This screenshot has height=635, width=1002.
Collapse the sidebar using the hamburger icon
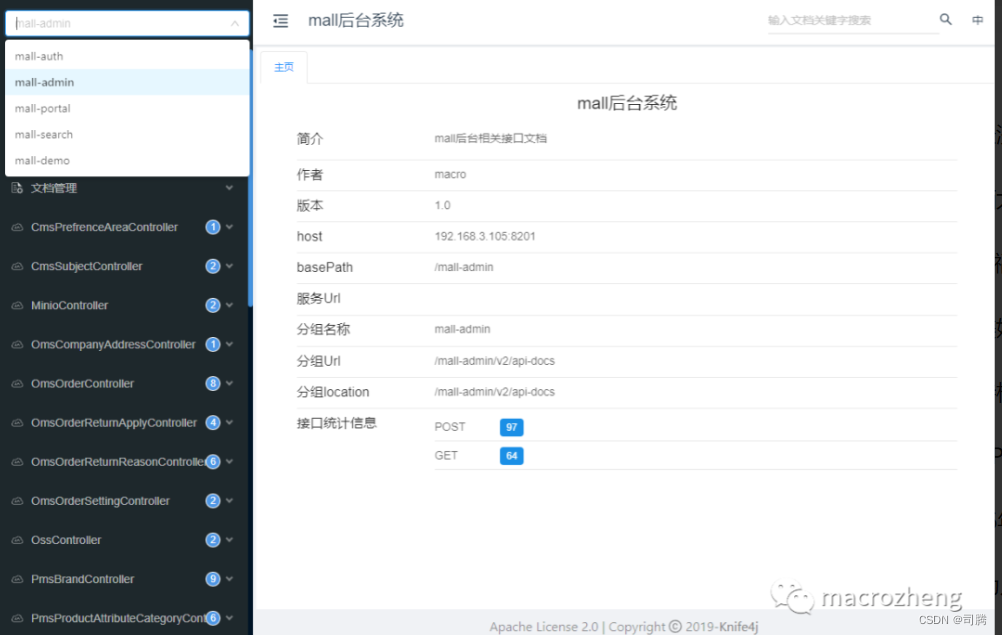coord(280,18)
